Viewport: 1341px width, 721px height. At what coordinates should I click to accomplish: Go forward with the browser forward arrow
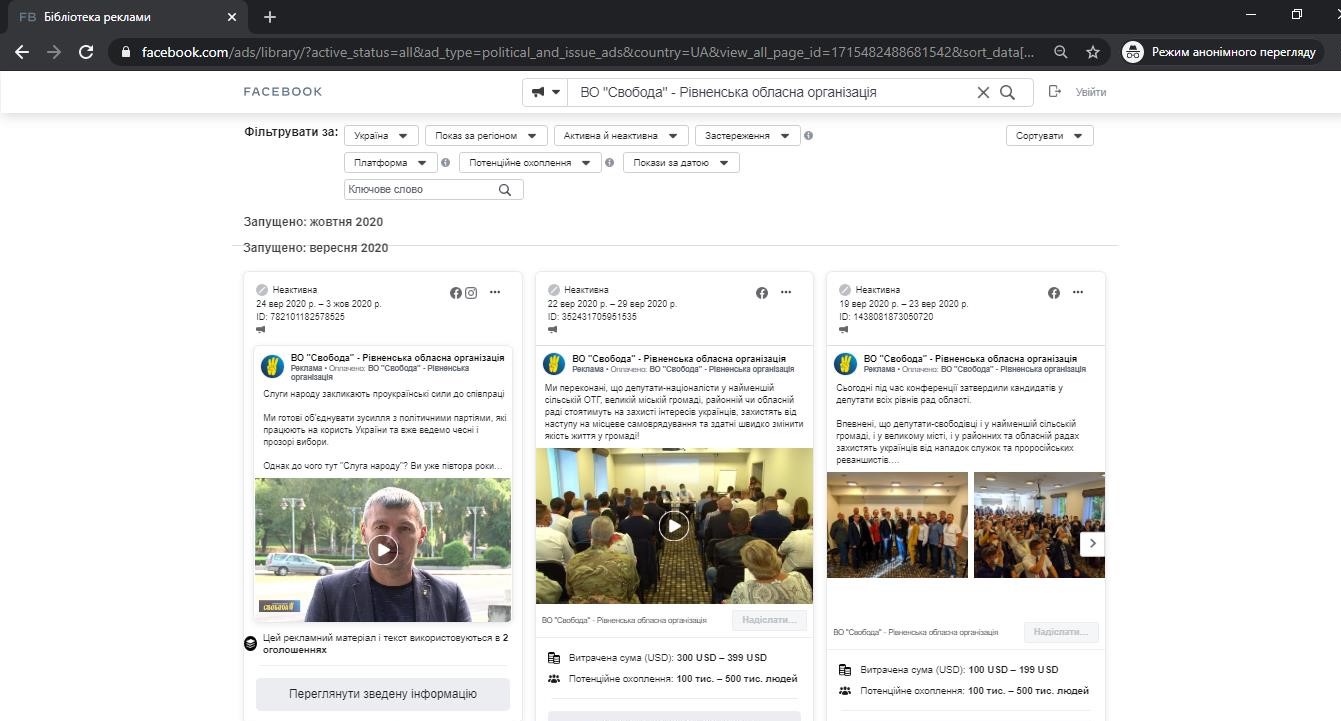point(54,52)
